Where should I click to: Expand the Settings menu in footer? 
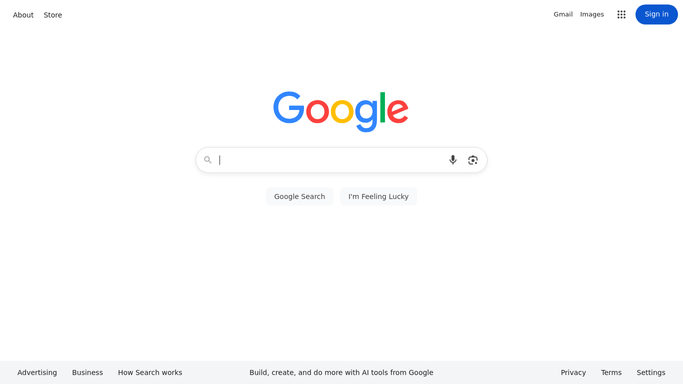[651, 372]
